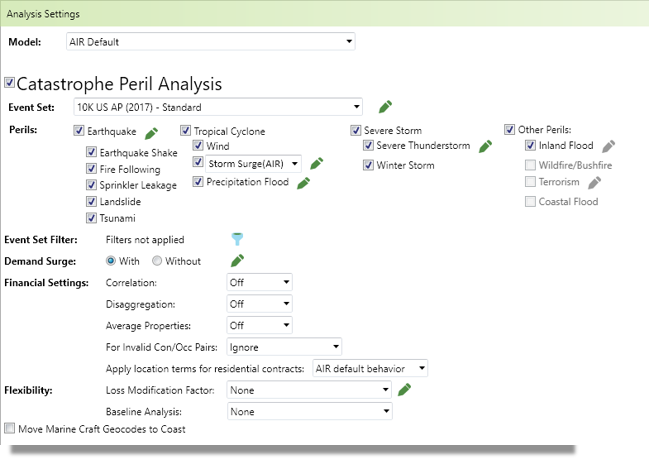This screenshot has height=460, width=649.
Task: Edit Storm Surge settings via the pencil icon
Action: (x=317, y=163)
